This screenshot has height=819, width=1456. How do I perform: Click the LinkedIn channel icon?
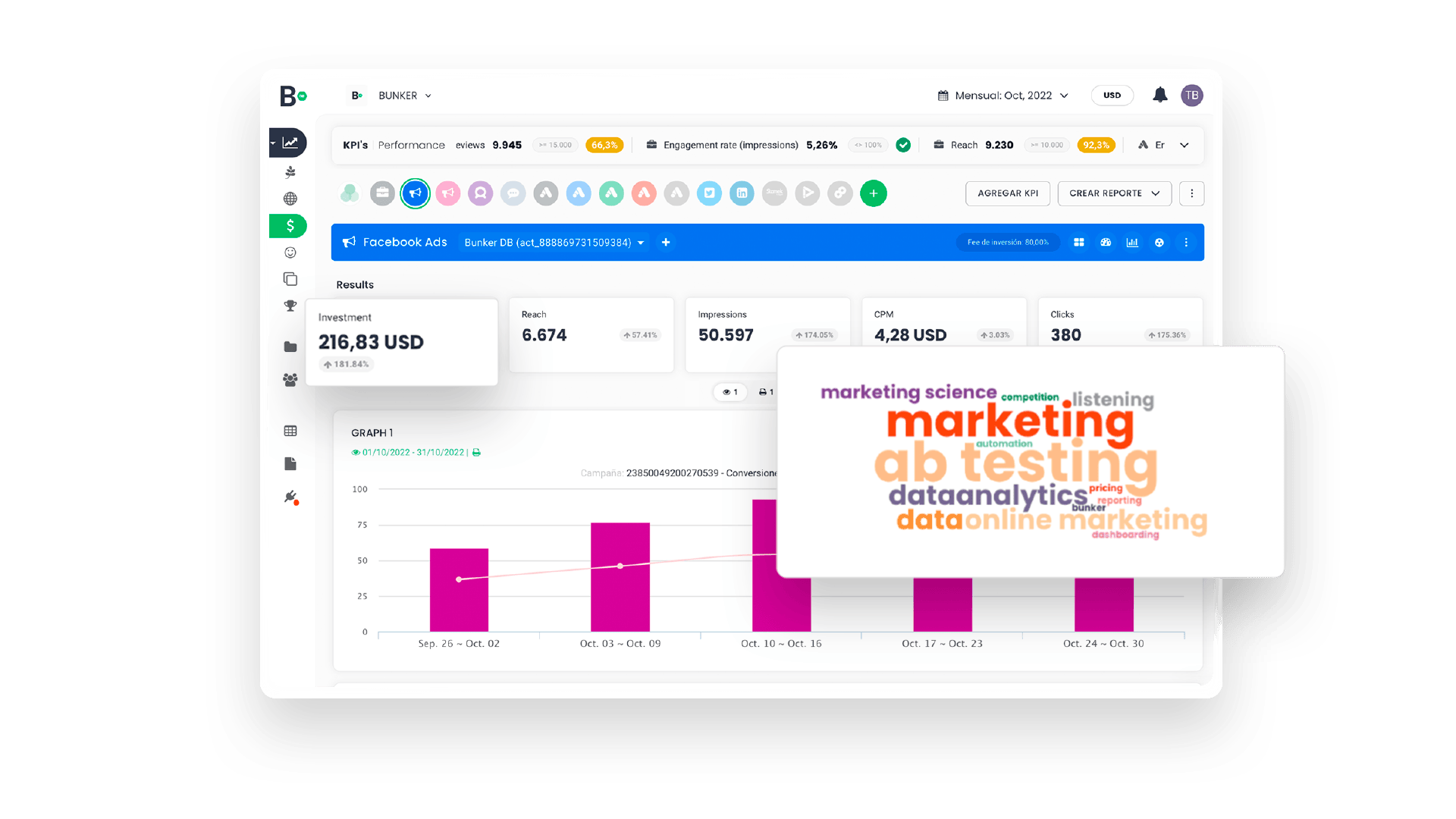(x=742, y=193)
